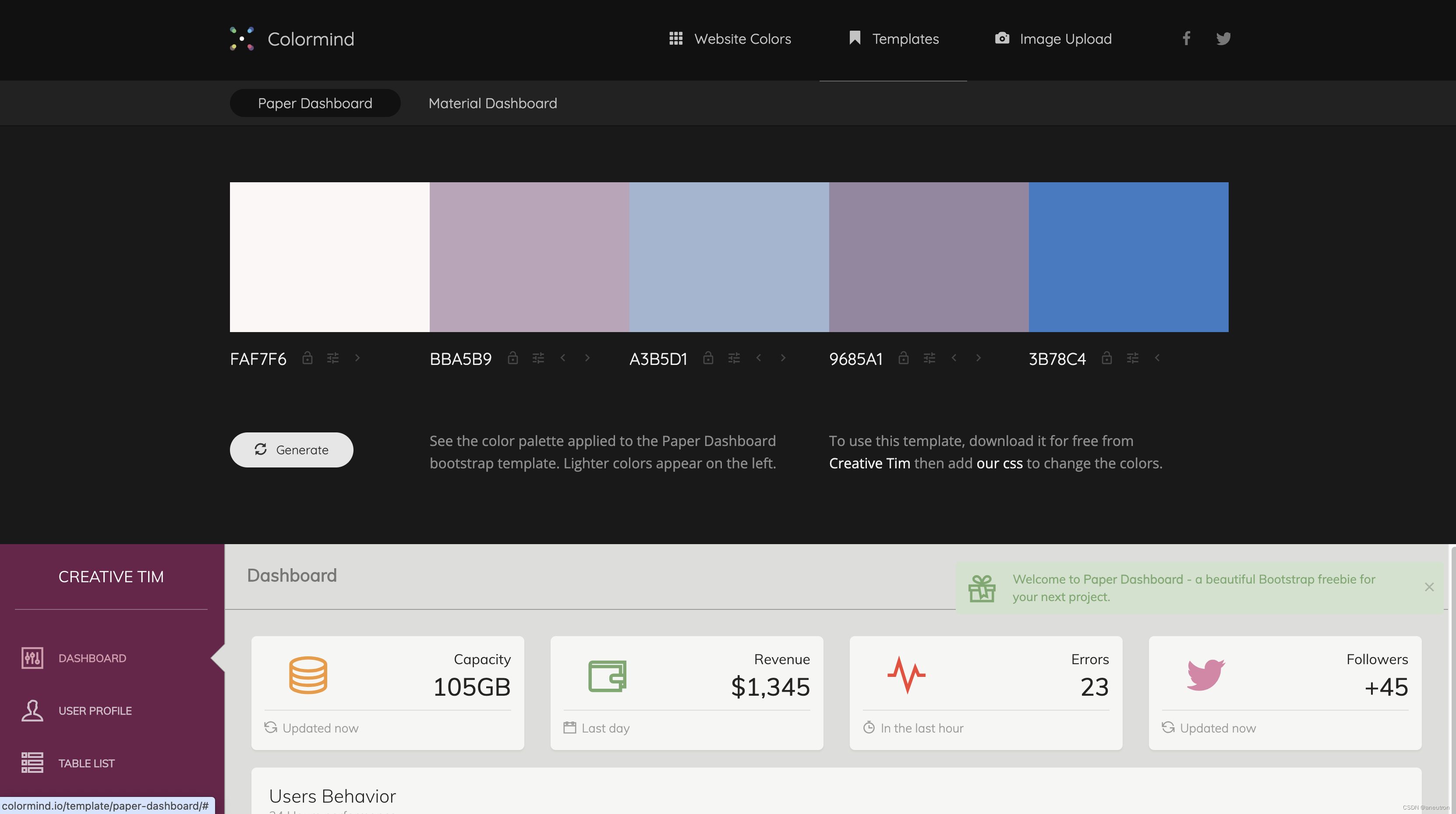The height and width of the screenshot is (814, 1456).
Task: Click the User Profile person icon
Action: 32,711
